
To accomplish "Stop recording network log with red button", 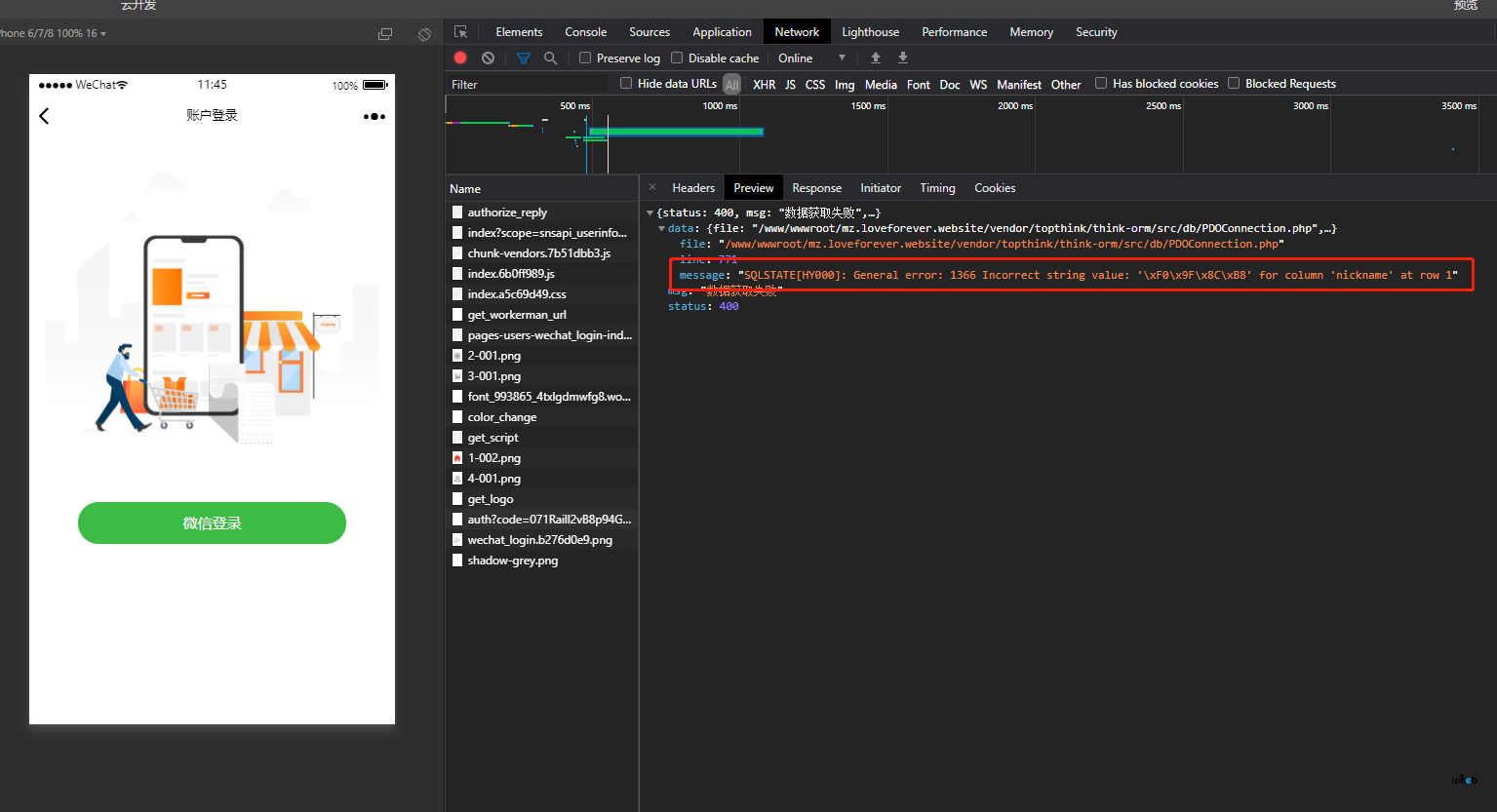I will [x=460, y=58].
